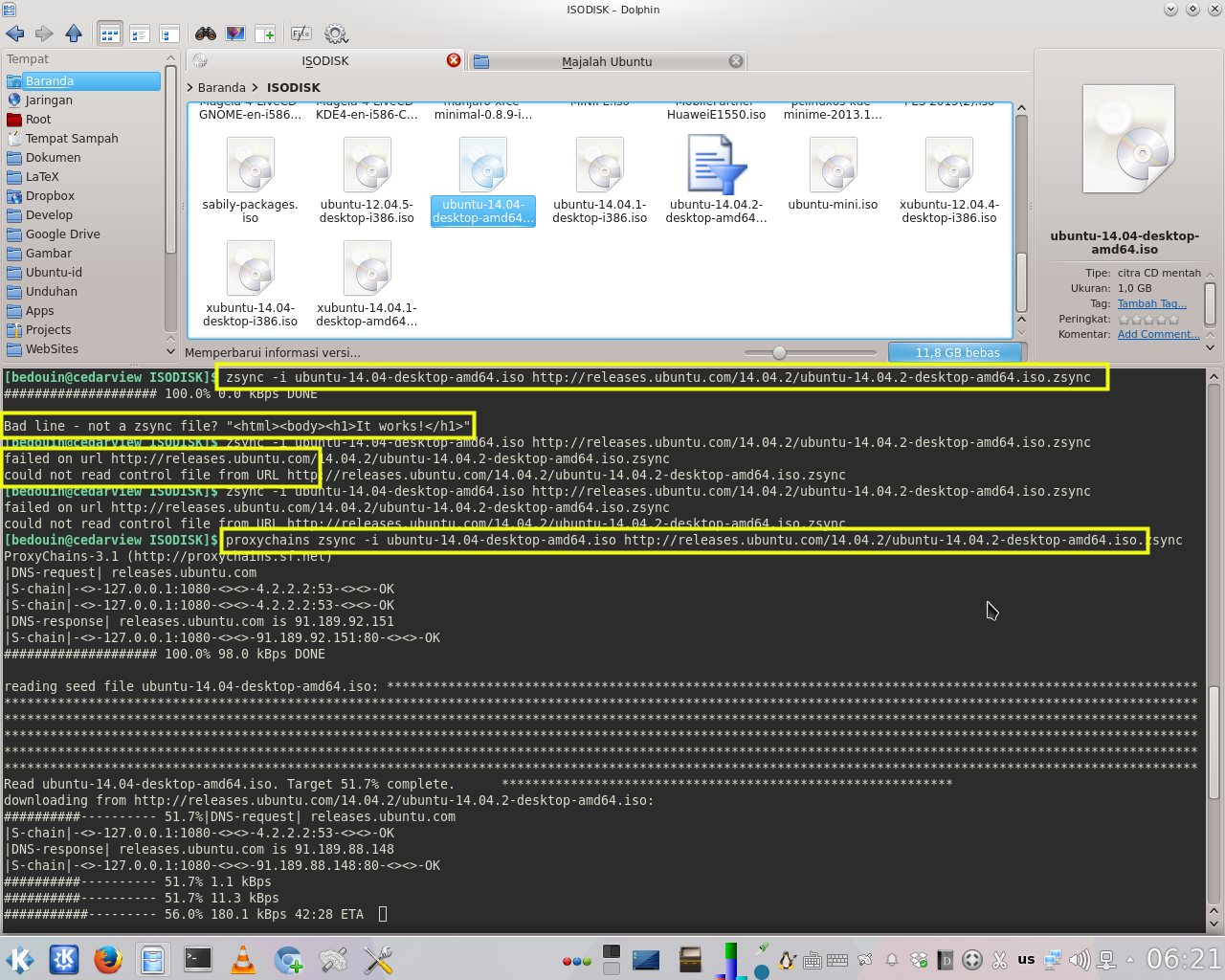Screen dimensions: 1225x980
Task: Switch to Icons view mode
Action: tap(110, 34)
